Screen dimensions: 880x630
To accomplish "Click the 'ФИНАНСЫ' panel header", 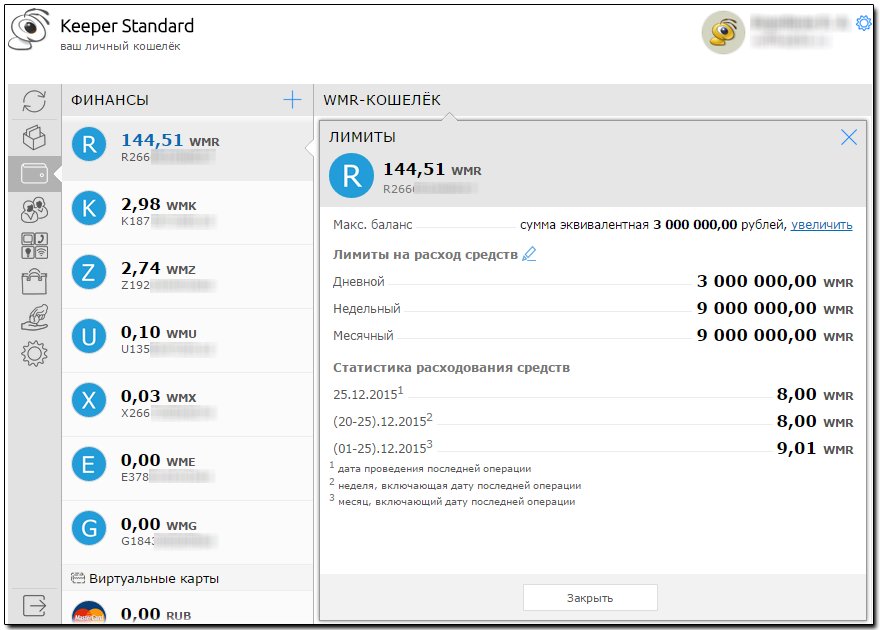I will point(110,100).
